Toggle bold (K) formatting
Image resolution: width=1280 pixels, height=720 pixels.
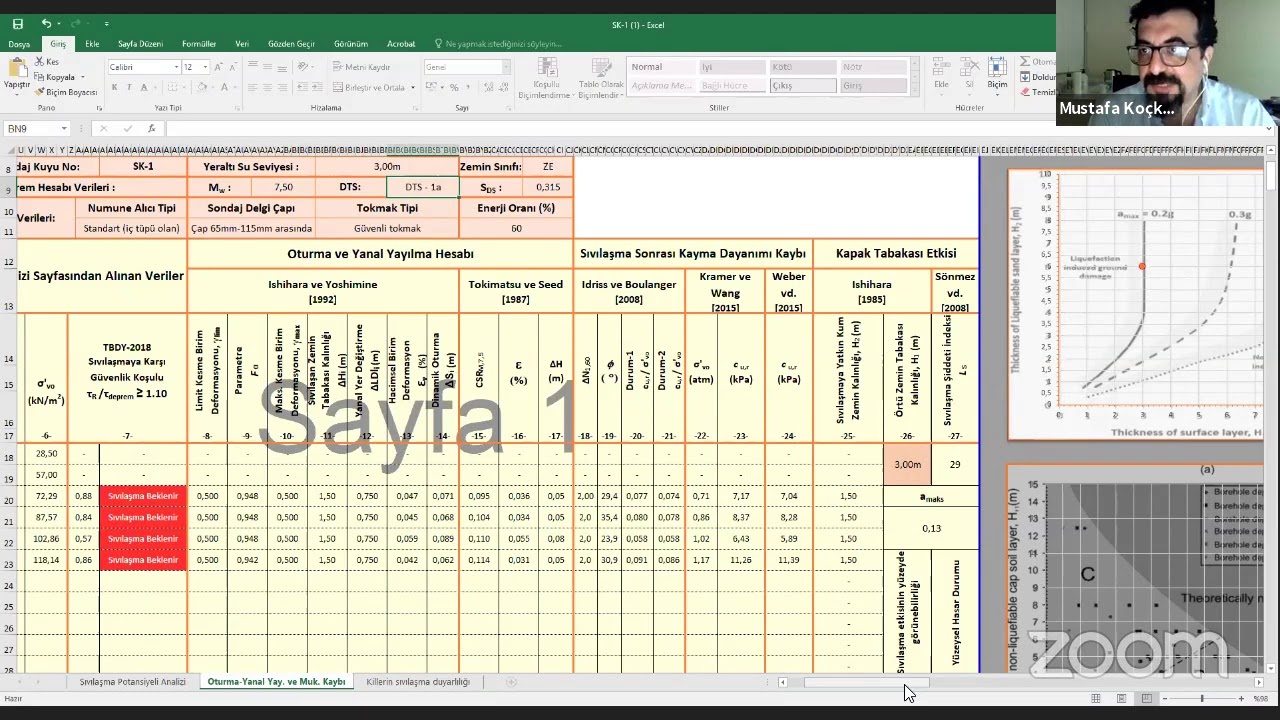(x=114, y=87)
